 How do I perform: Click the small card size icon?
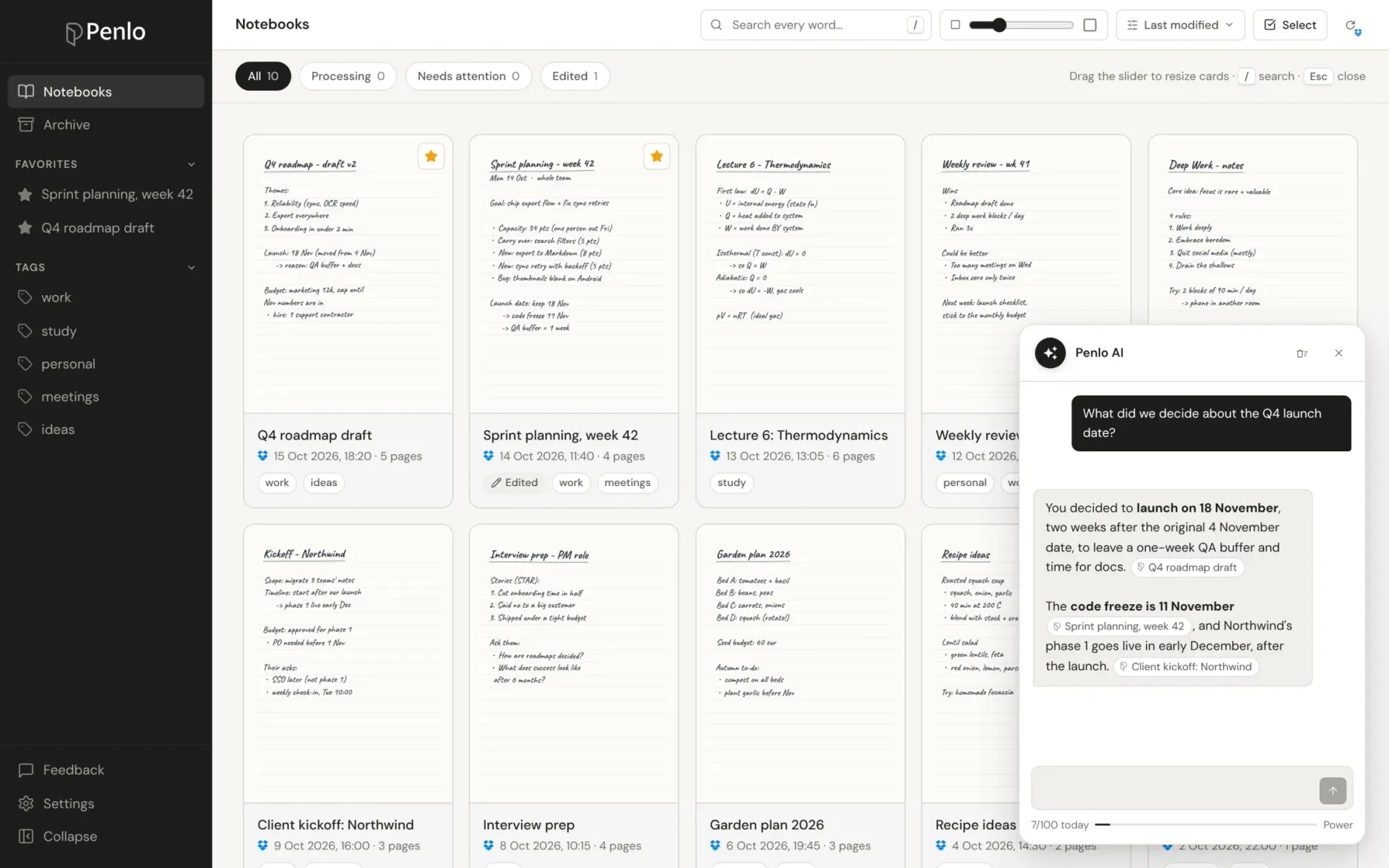(x=955, y=25)
